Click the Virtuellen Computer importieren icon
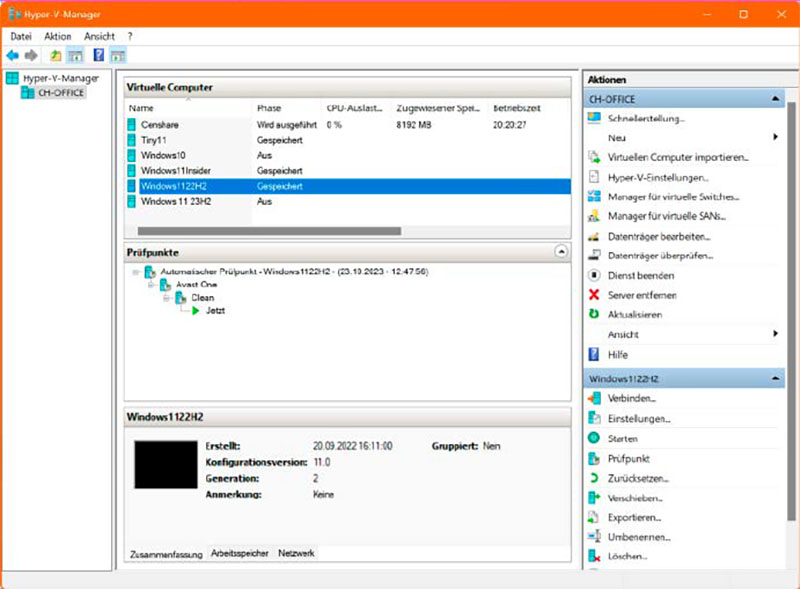Viewport: 800px width, 589px height. (x=594, y=157)
